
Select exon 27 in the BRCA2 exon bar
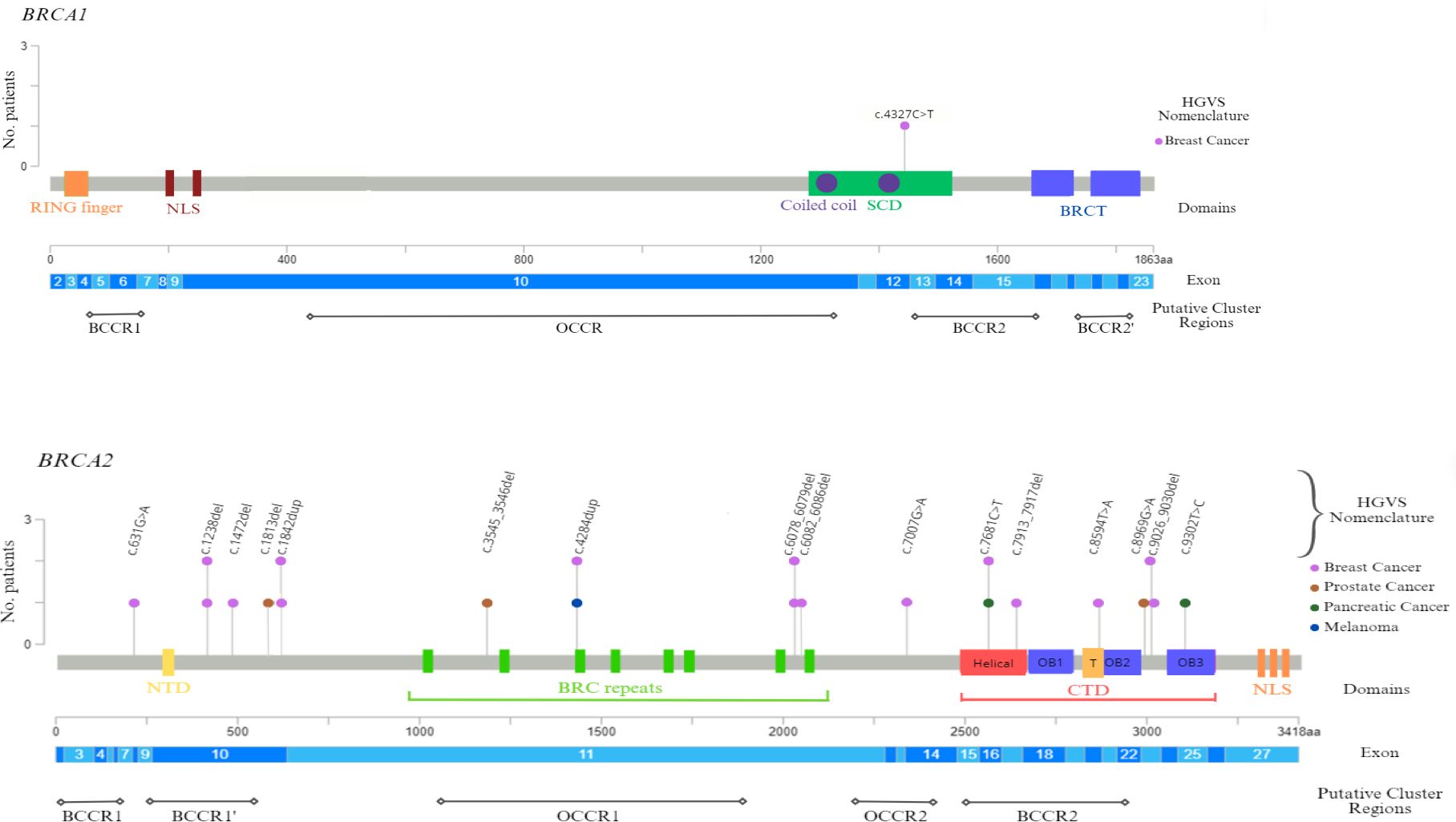[1261, 755]
